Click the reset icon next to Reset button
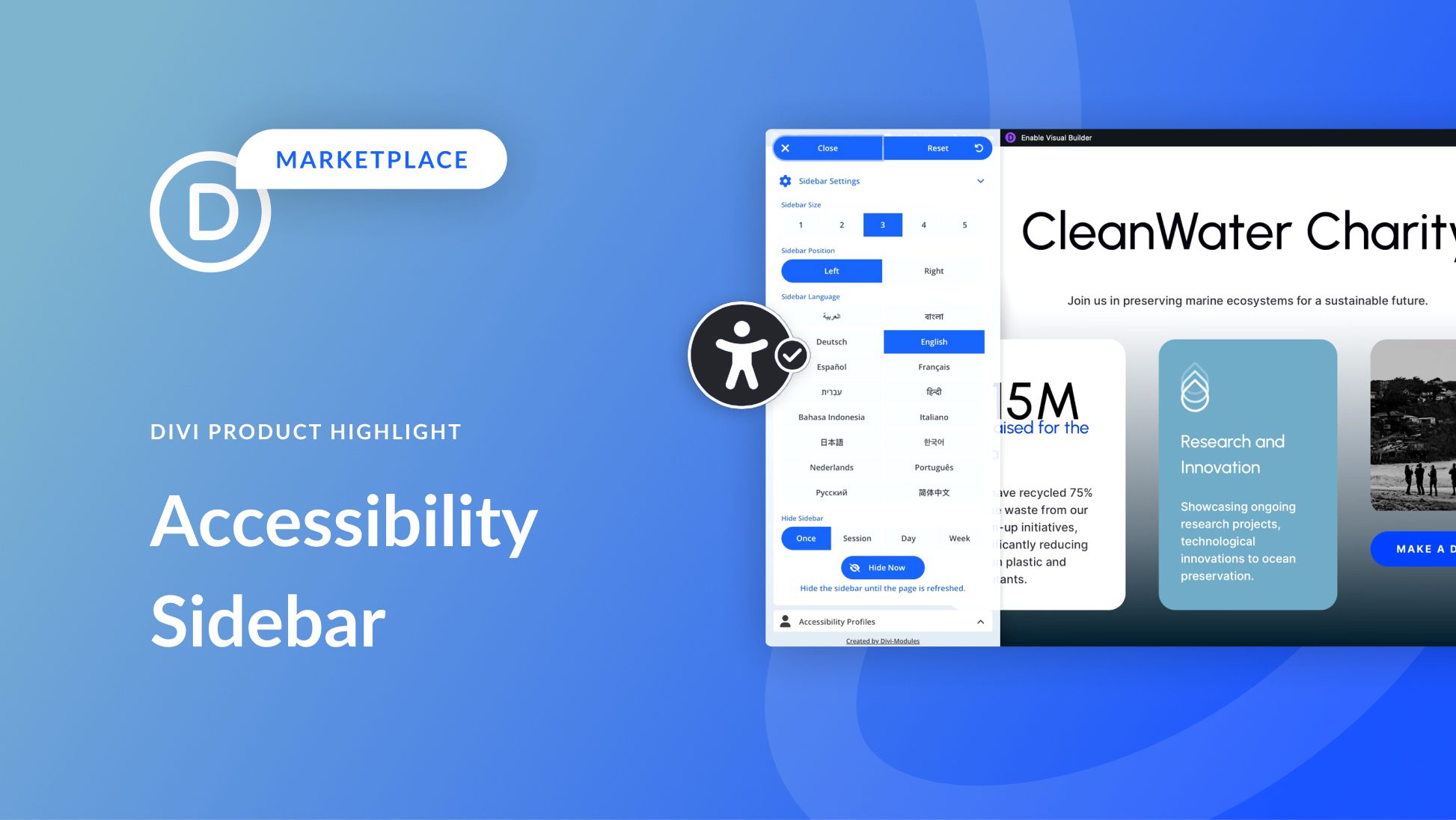 [978, 148]
